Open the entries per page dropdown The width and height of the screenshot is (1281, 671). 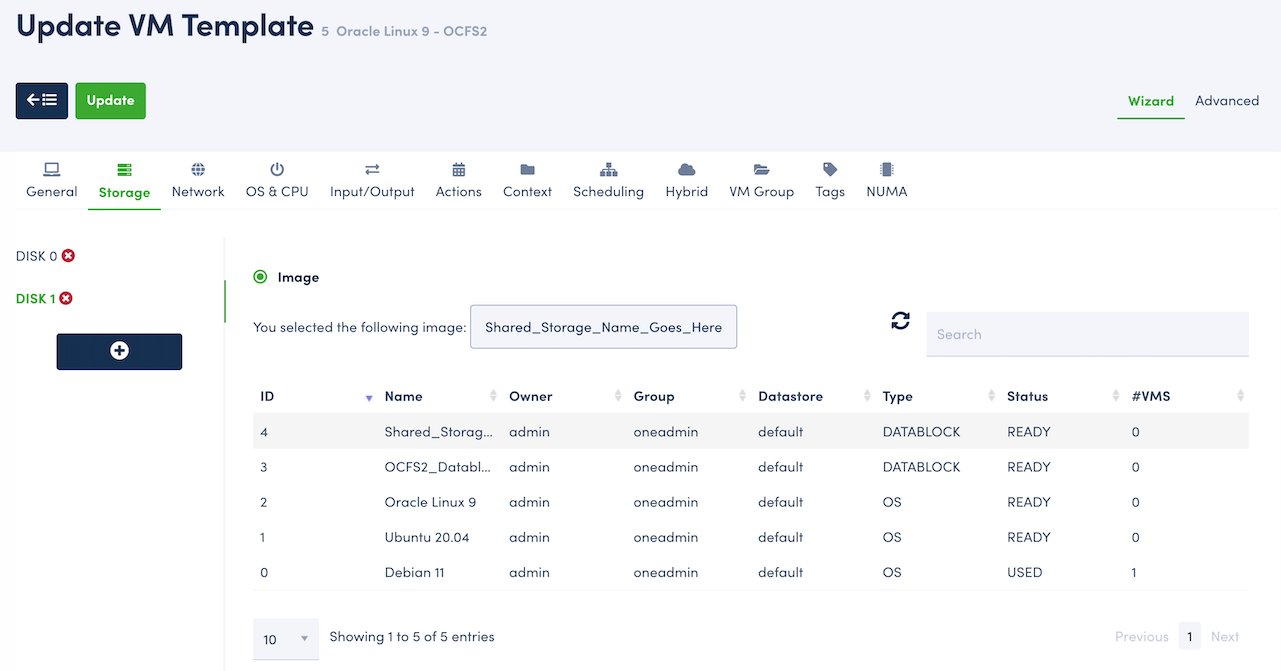point(286,639)
